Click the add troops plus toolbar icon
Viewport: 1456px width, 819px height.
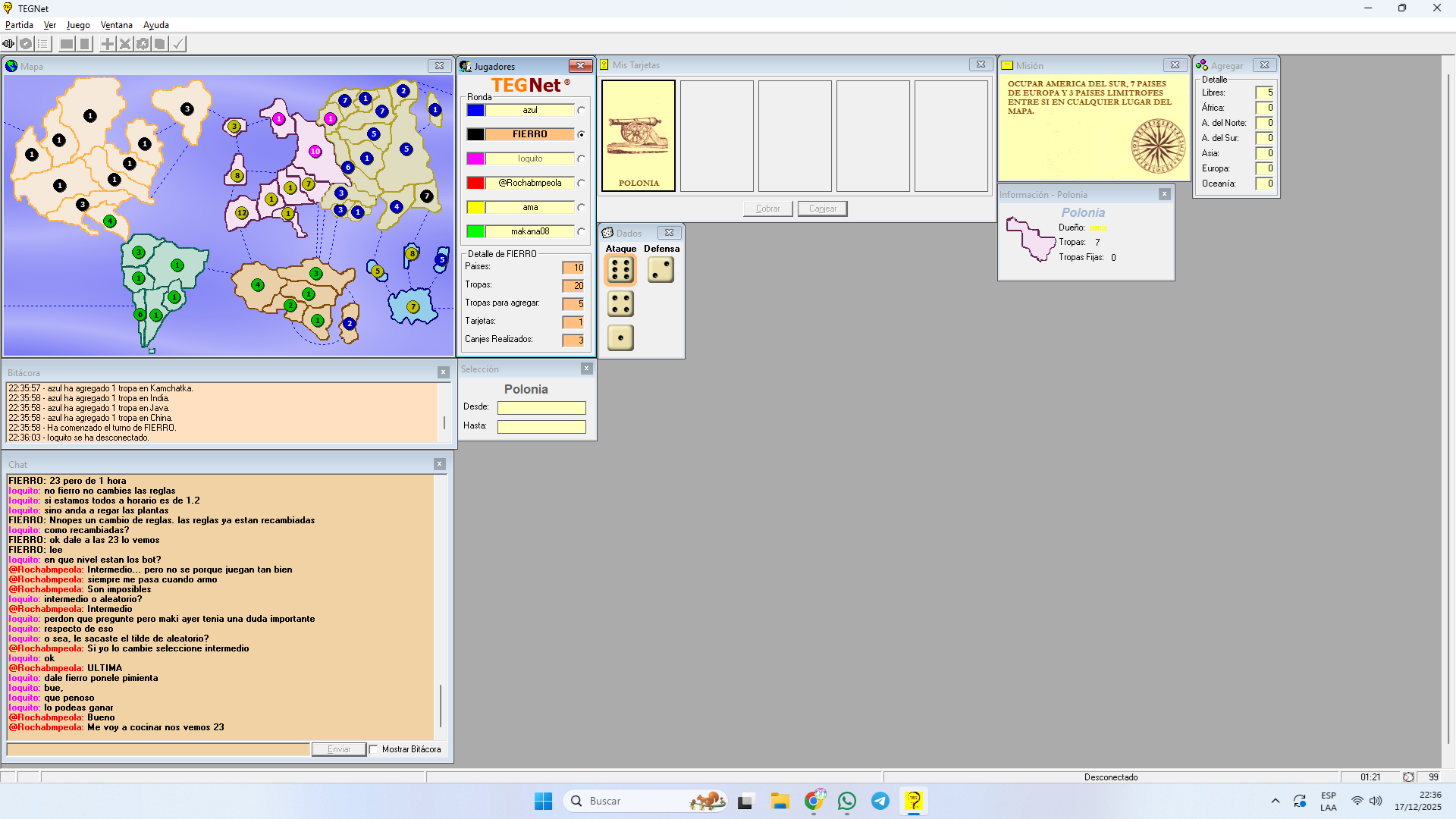click(x=108, y=44)
